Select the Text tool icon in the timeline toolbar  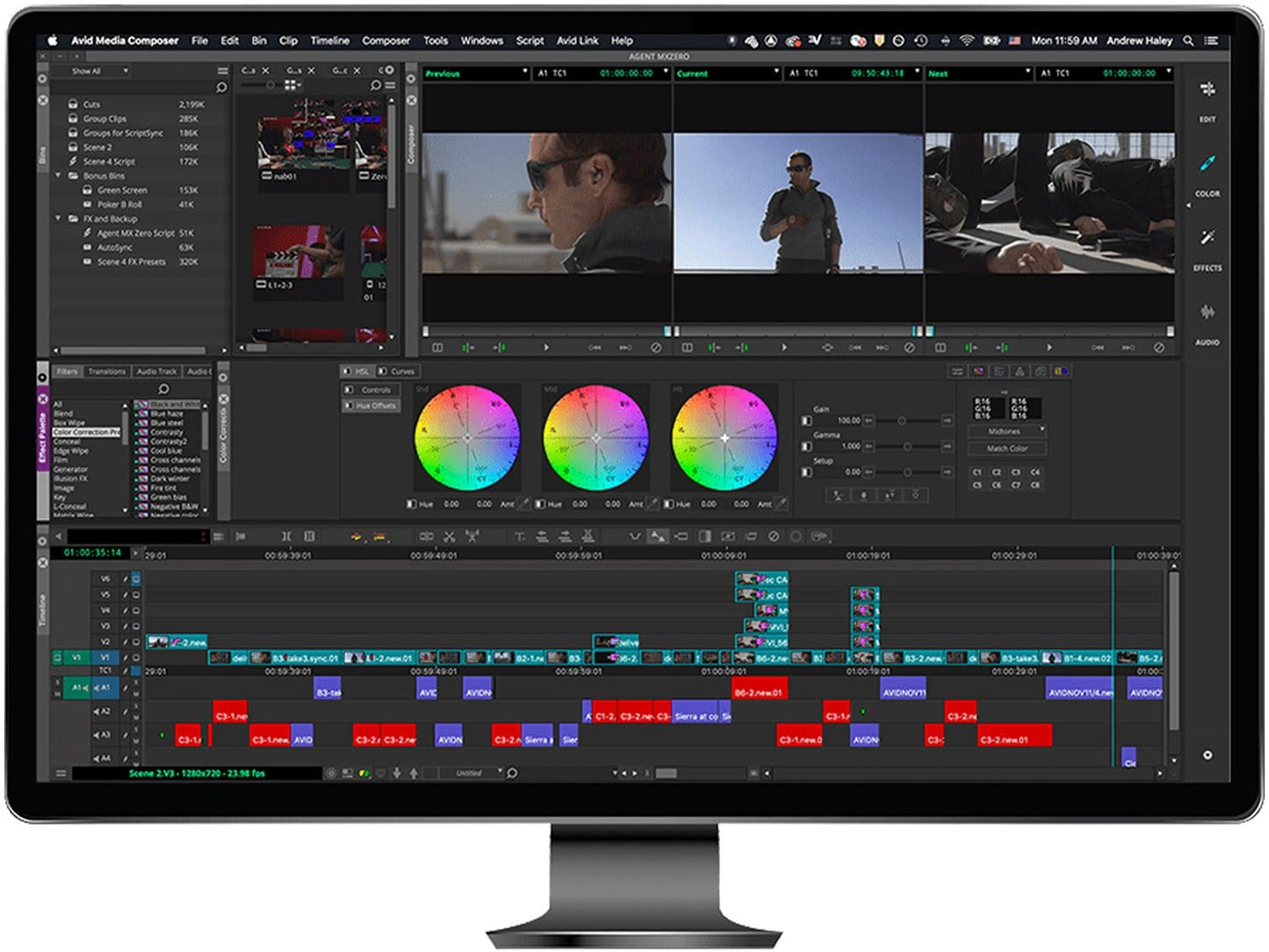click(521, 537)
